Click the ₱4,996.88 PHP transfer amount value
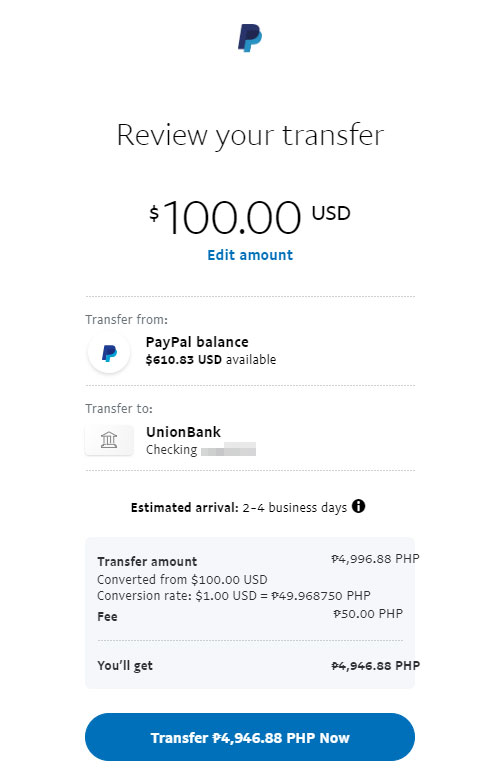 pyautogui.click(x=376, y=559)
